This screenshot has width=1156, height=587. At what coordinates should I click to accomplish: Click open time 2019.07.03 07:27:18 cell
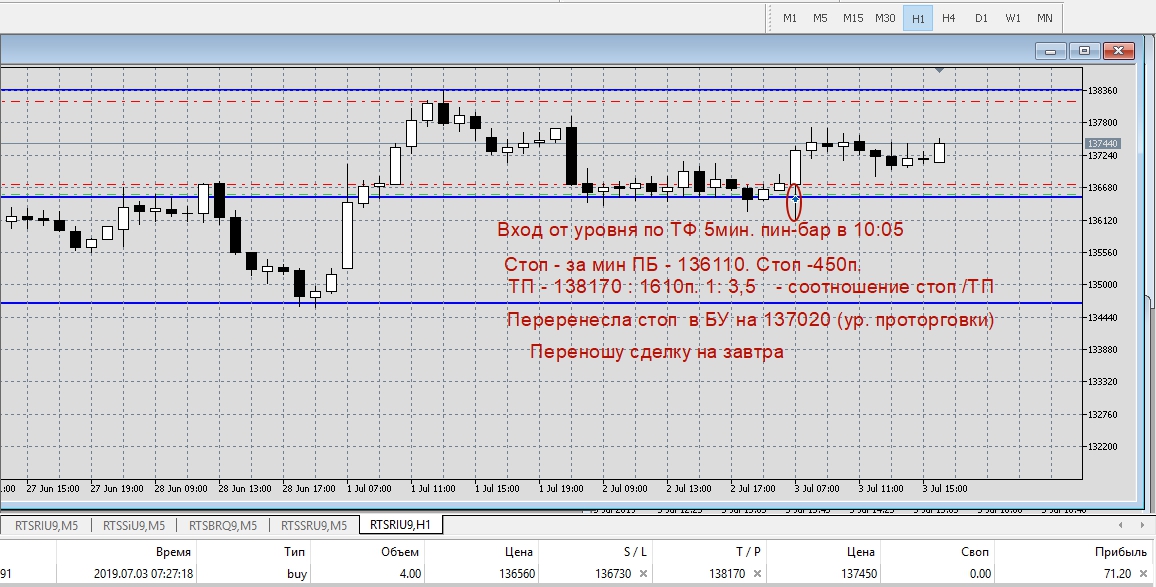[144, 574]
